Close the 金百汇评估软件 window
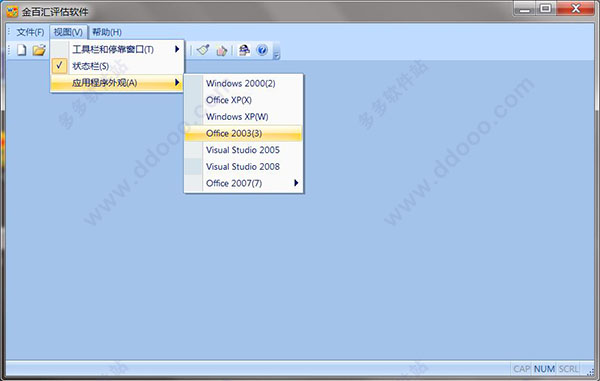Viewport: 600px width, 381px height. click(576, 8)
